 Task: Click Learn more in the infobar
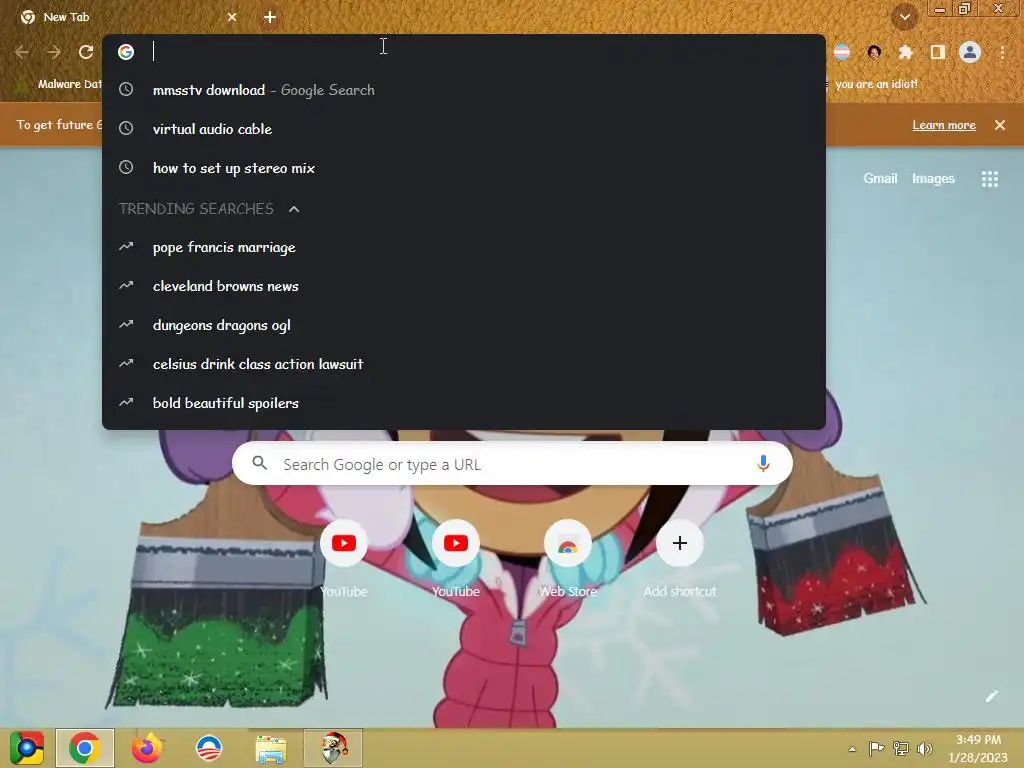click(x=944, y=125)
